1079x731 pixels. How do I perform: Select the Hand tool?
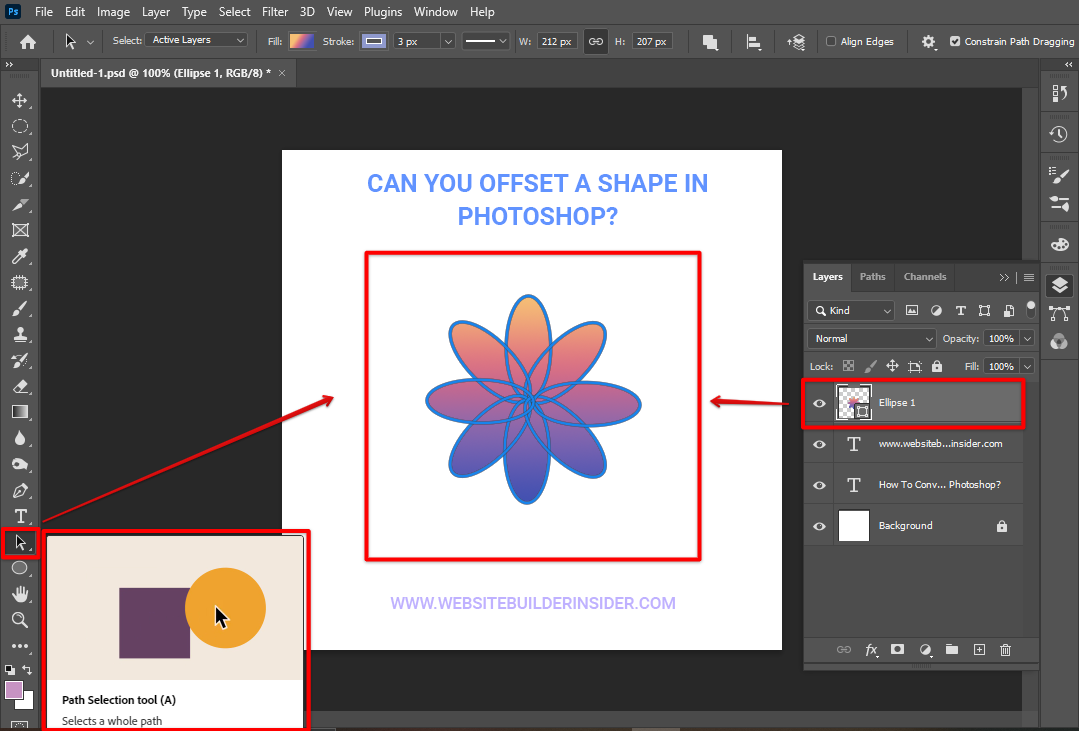coord(19,594)
